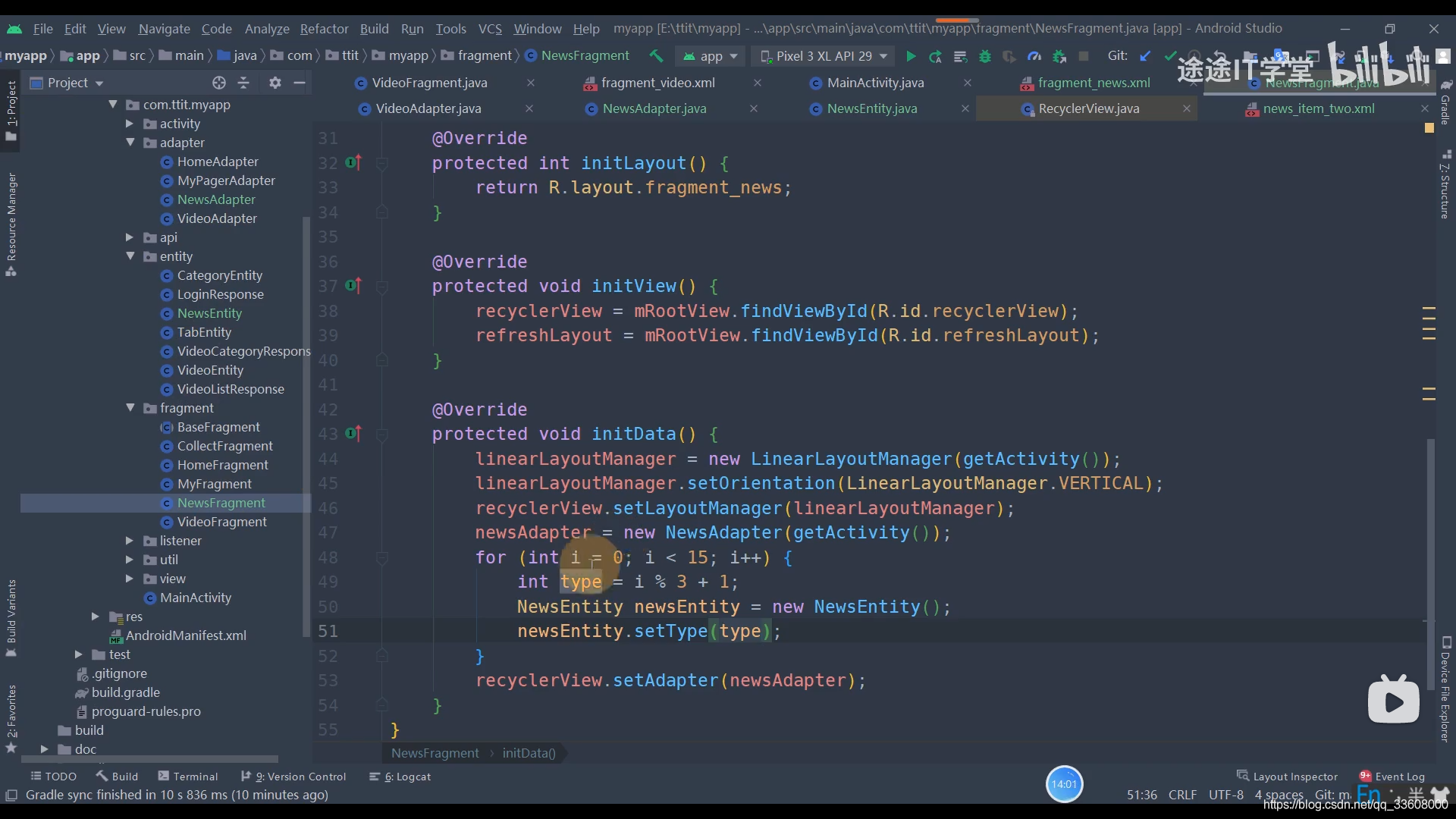Expand the listener package folder
Viewport: 1456px width, 819px height.
[130, 541]
